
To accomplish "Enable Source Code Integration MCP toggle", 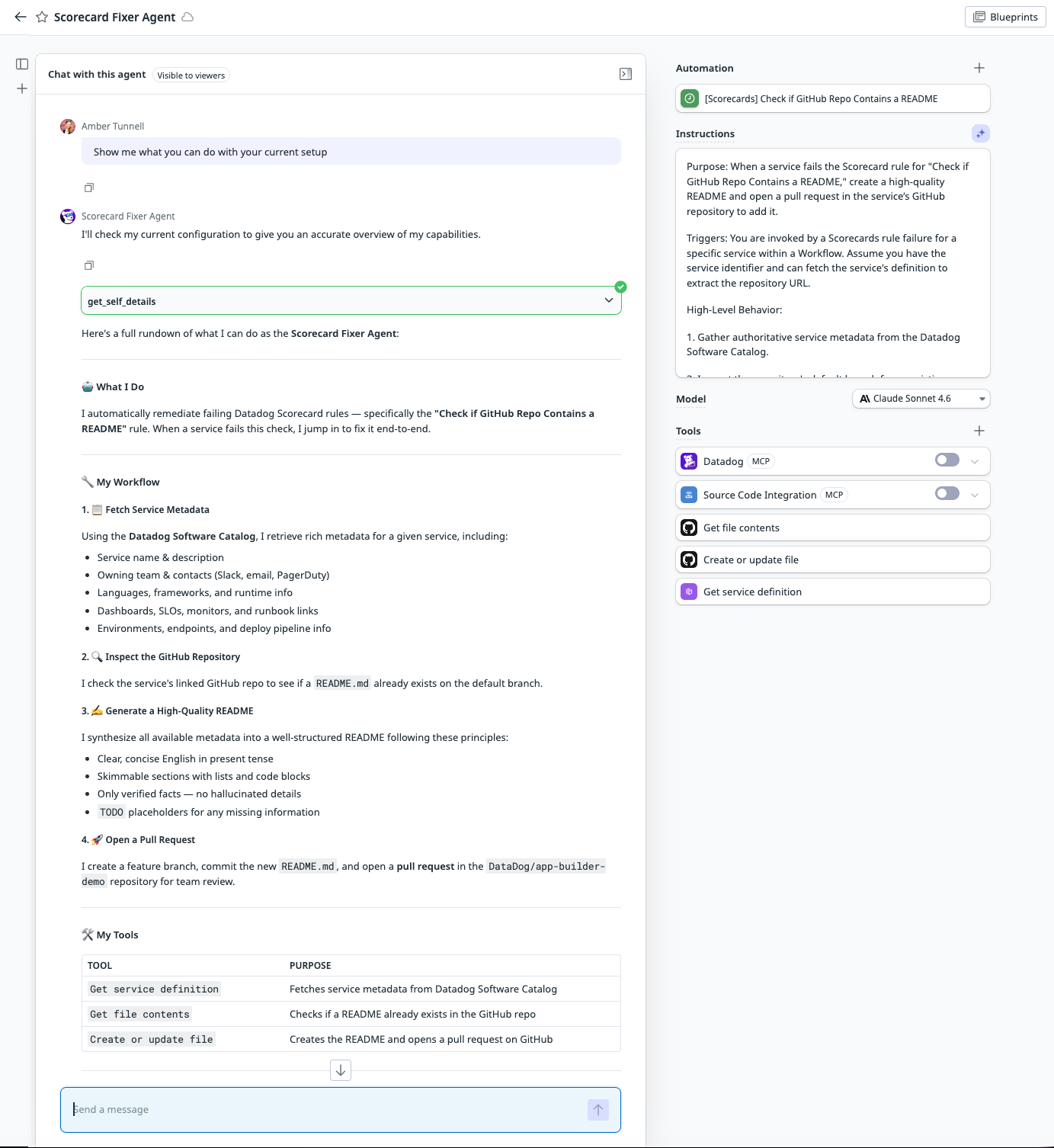I will point(947,493).
